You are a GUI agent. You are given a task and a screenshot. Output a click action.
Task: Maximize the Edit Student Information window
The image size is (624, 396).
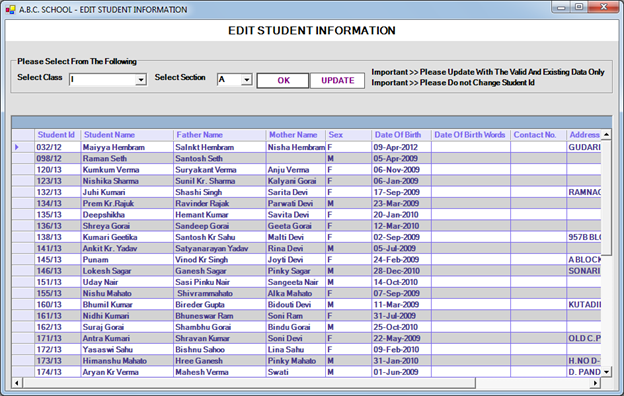(579, 7)
